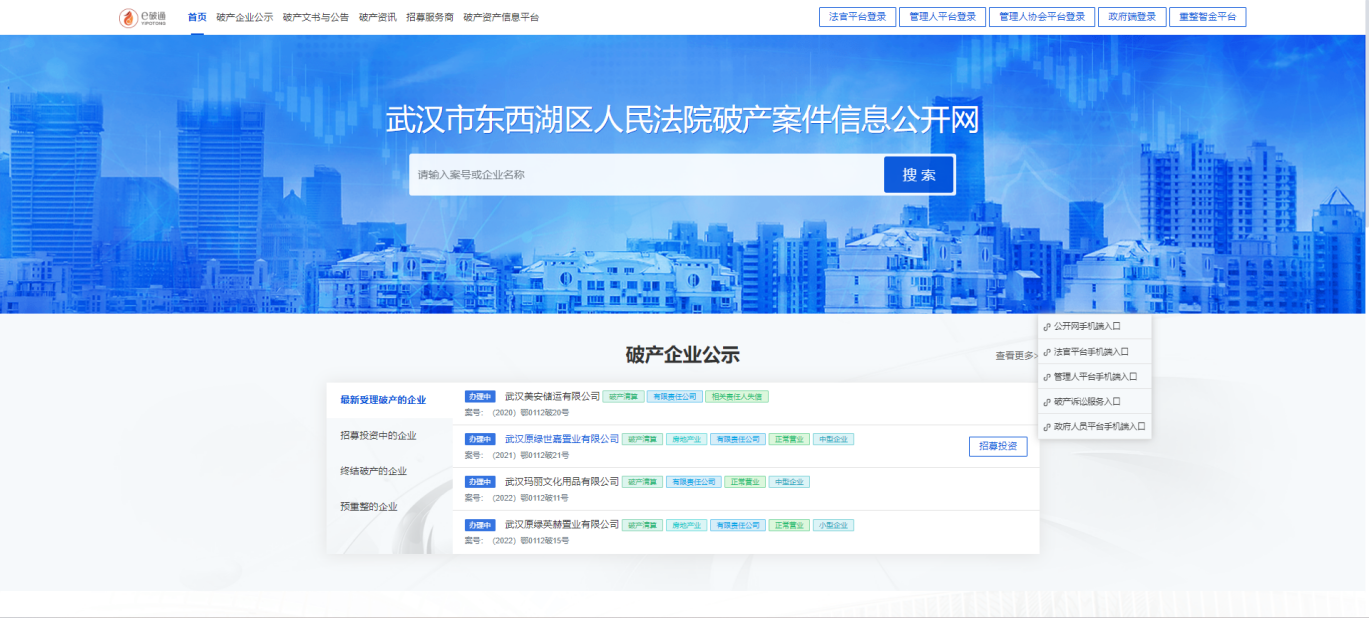Click the 法官平台登录 button
The image size is (1369, 618).
[x=857, y=17]
